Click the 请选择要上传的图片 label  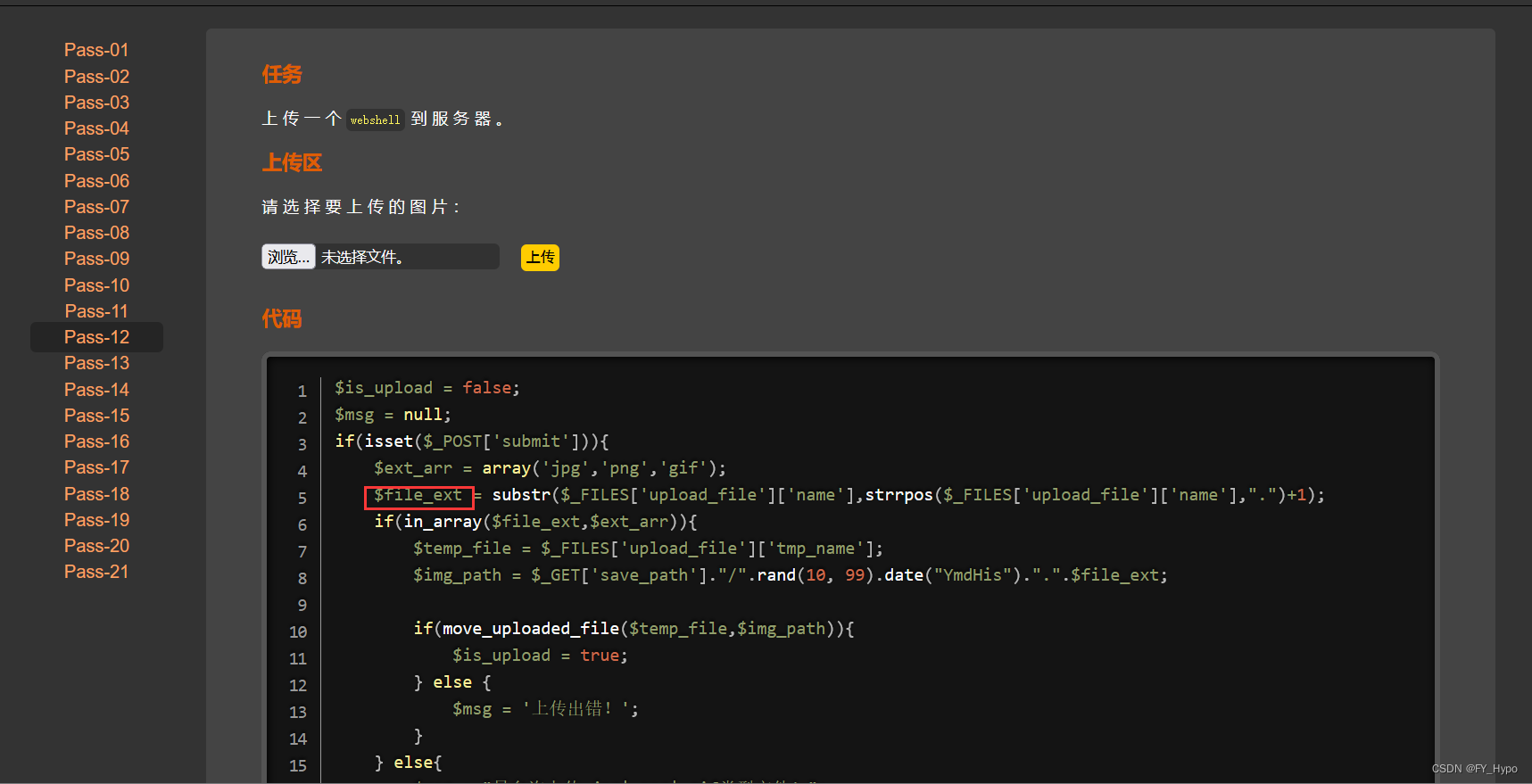coord(360,207)
